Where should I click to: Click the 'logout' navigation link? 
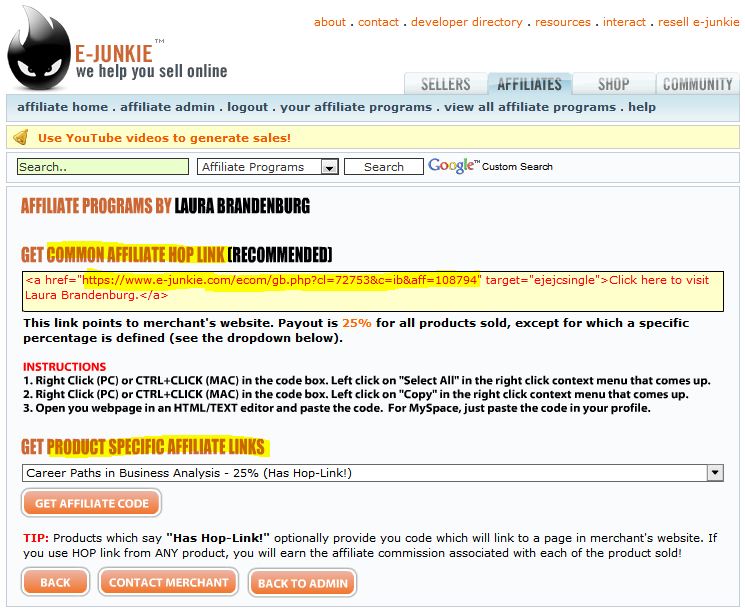coord(247,107)
